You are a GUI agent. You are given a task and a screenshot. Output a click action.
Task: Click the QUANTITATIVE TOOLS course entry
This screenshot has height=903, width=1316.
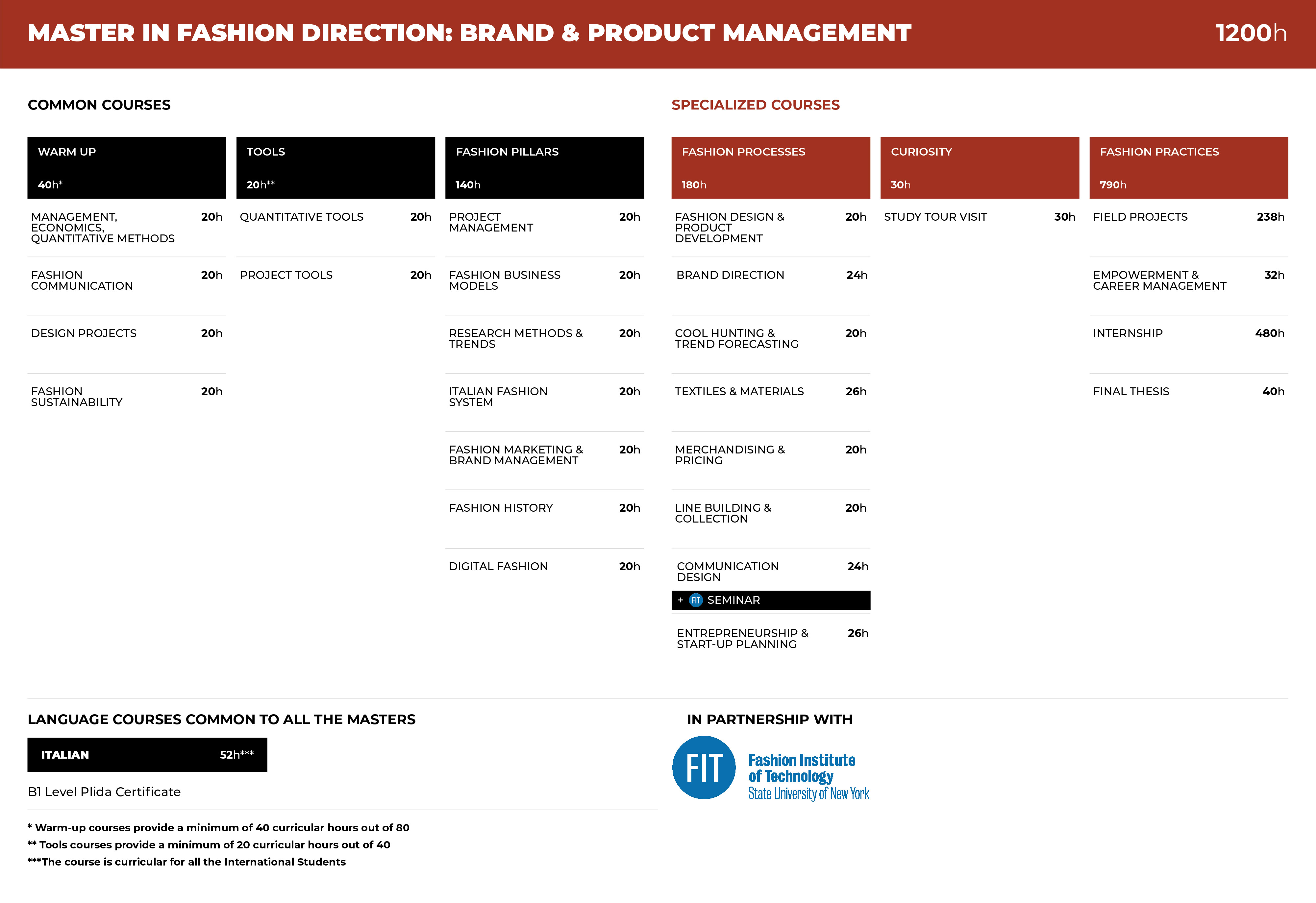336,217
